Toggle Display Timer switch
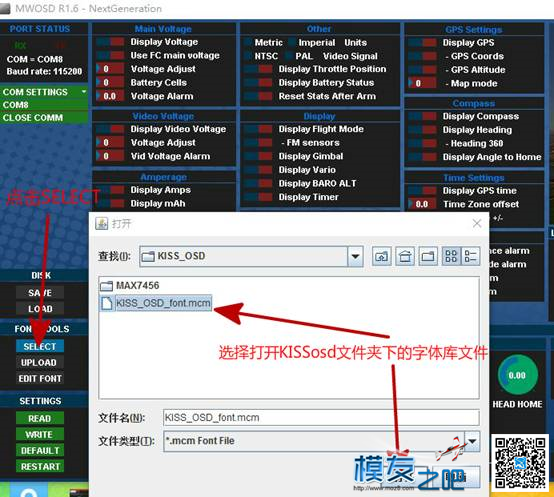The height and width of the screenshot is (497, 554). pos(258,197)
